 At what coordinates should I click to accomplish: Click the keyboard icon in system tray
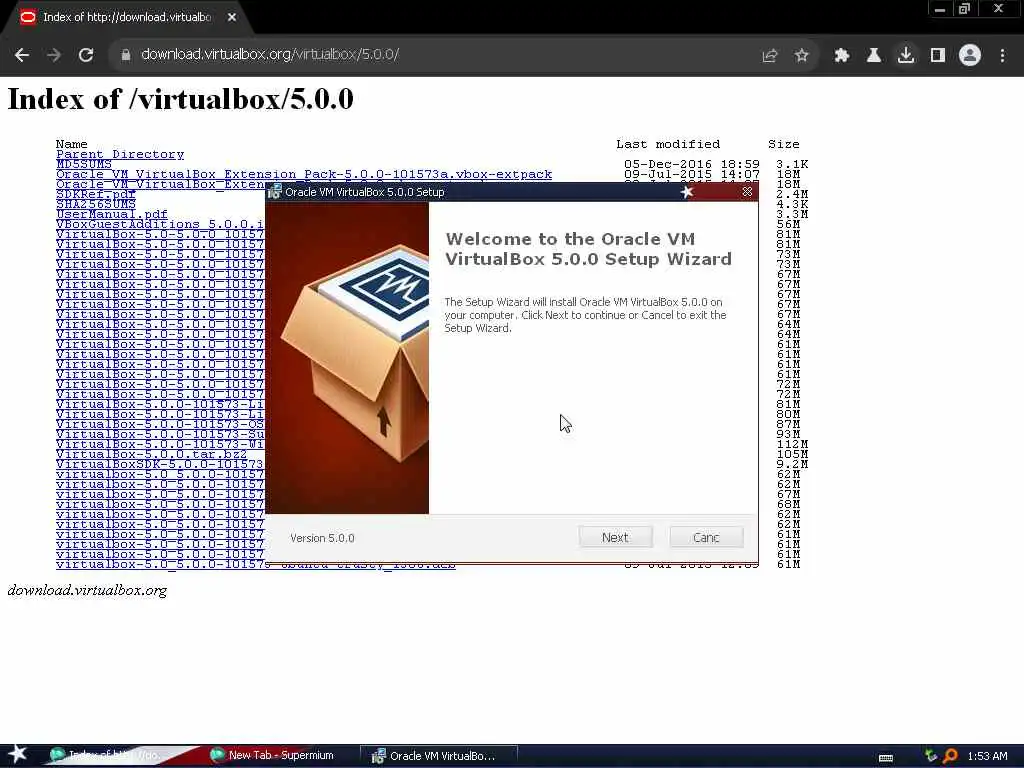tap(886, 757)
